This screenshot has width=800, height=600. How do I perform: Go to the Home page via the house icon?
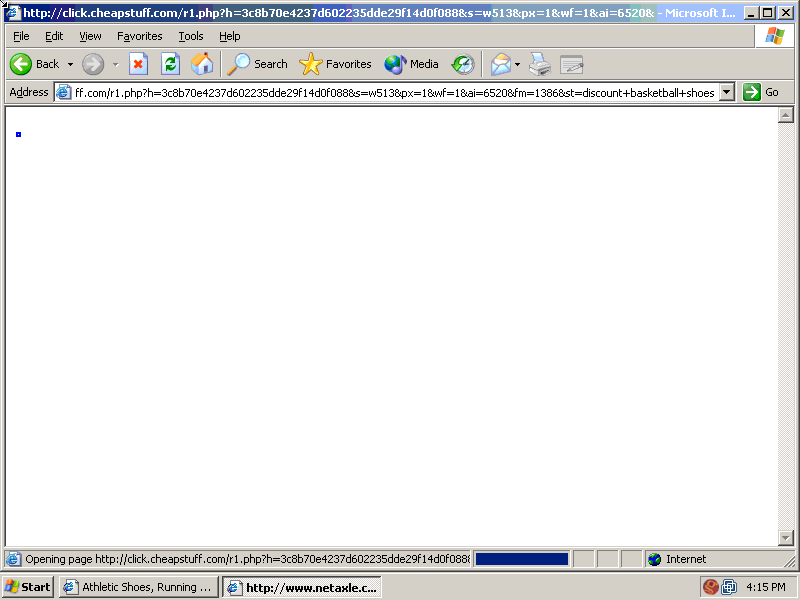click(x=202, y=64)
